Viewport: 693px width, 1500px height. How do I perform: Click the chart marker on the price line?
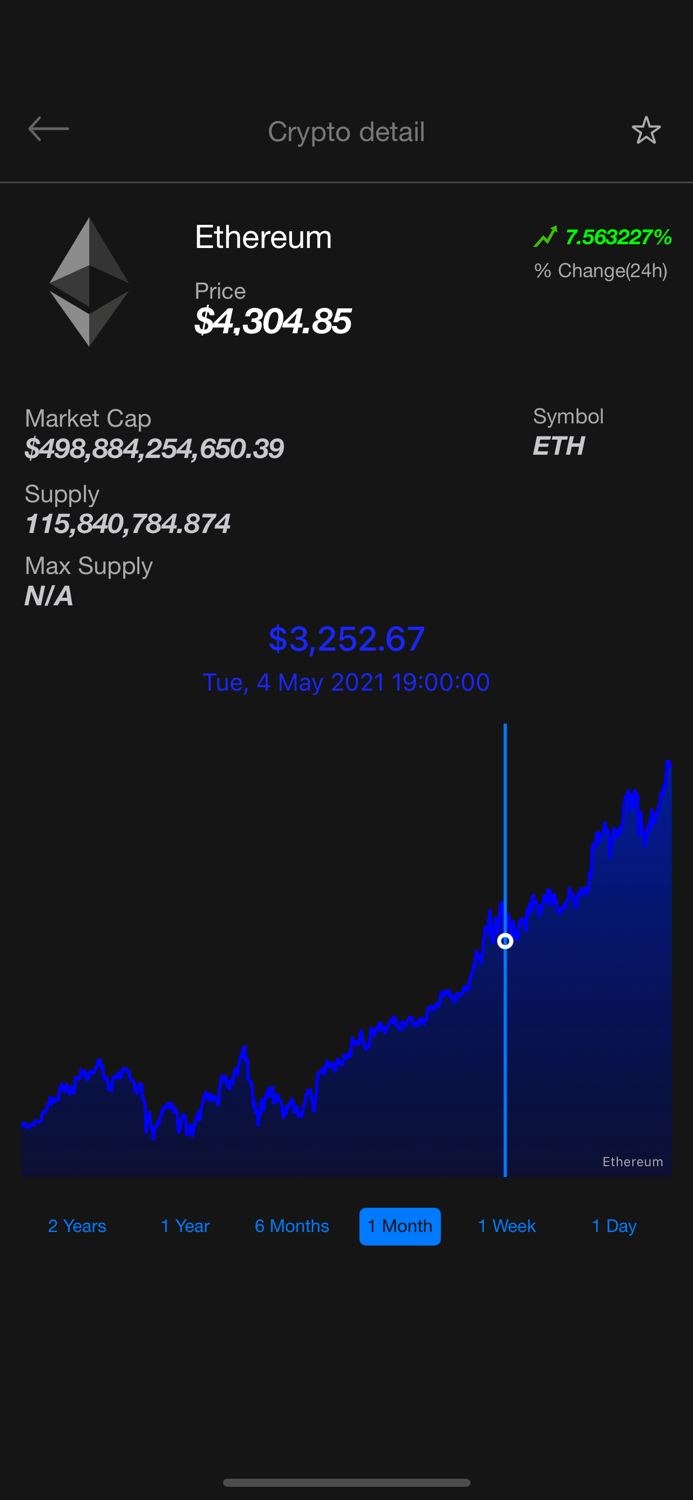pyautogui.click(x=505, y=941)
